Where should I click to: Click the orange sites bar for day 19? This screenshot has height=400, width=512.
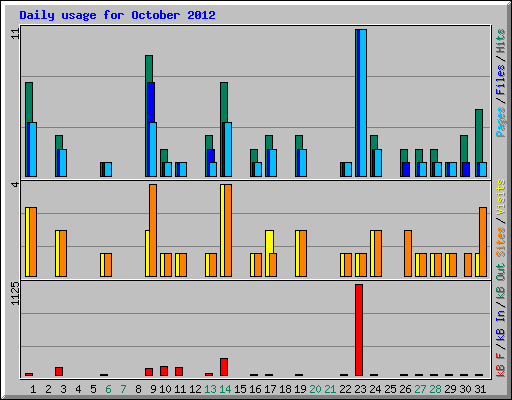303,253
